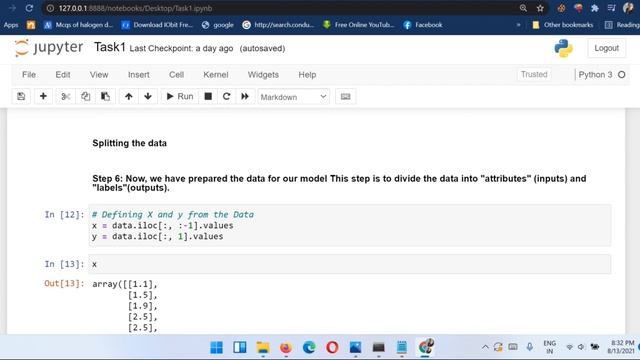Image resolution: width=640 pixels, height=360 pixels.
Task: Open the Facebook bookmark
Action: pyautogui.click(x=423, y=25)
